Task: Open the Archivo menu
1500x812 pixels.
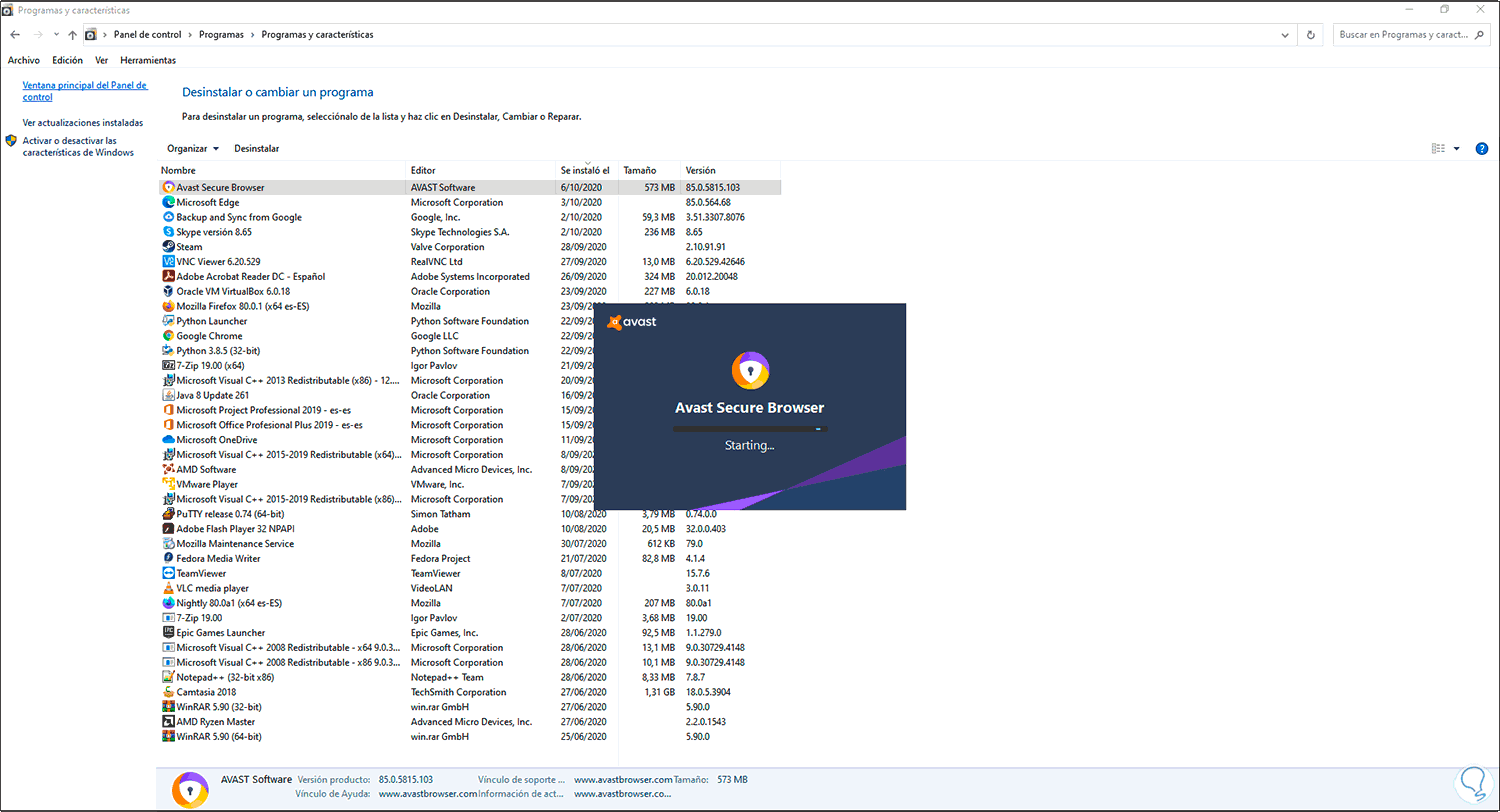Action: (x=23, y=60)
